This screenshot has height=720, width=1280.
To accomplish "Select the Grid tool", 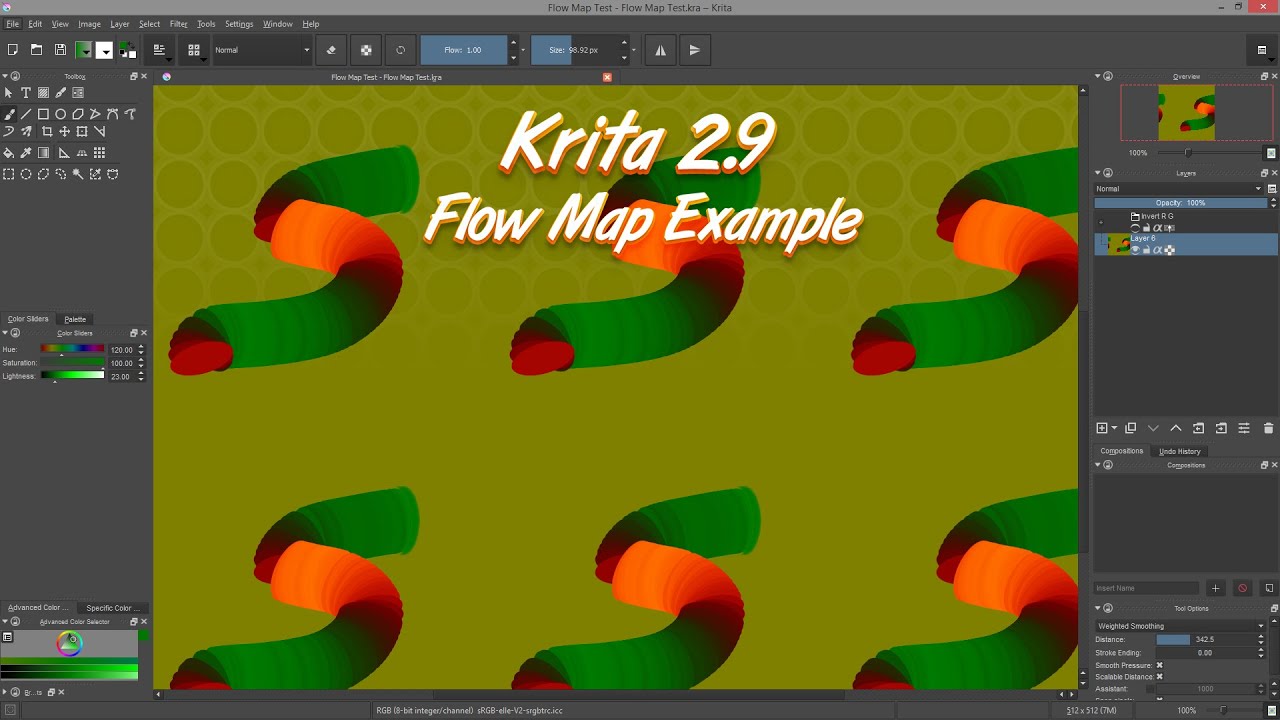I will point(99,153).
